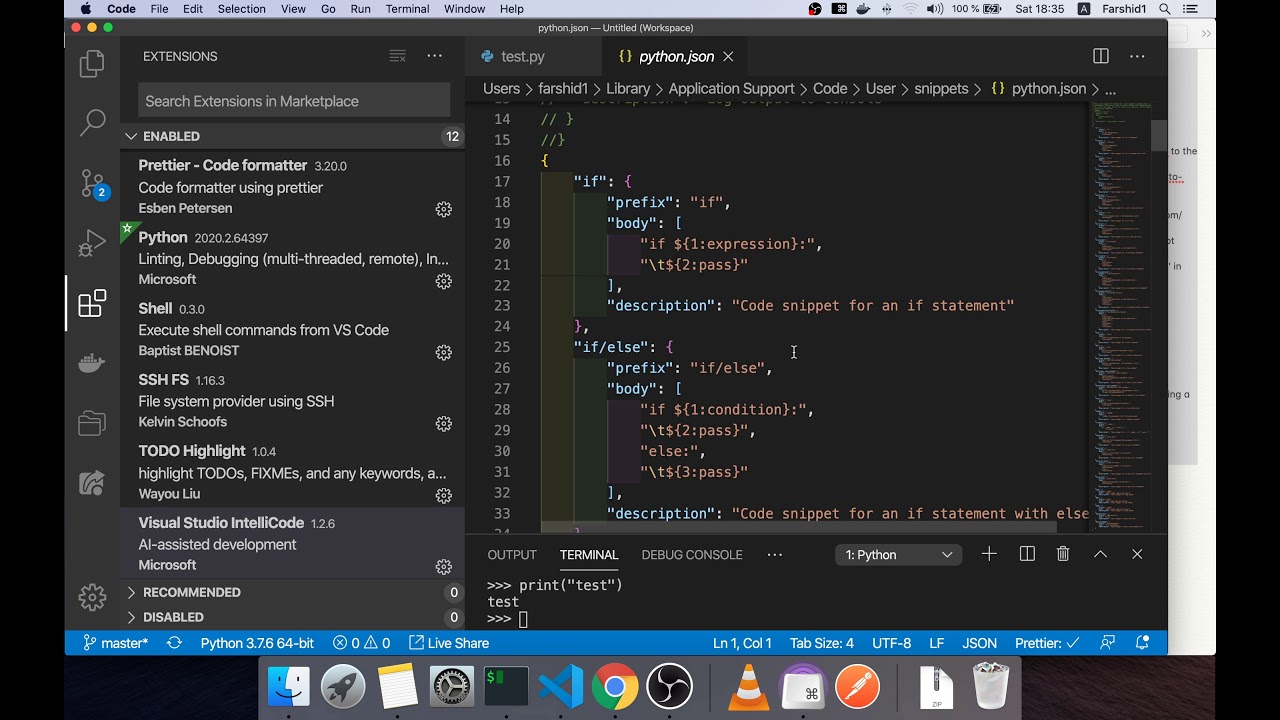
Task: Create a new terminal with plus icon
Action: [989, 554]
